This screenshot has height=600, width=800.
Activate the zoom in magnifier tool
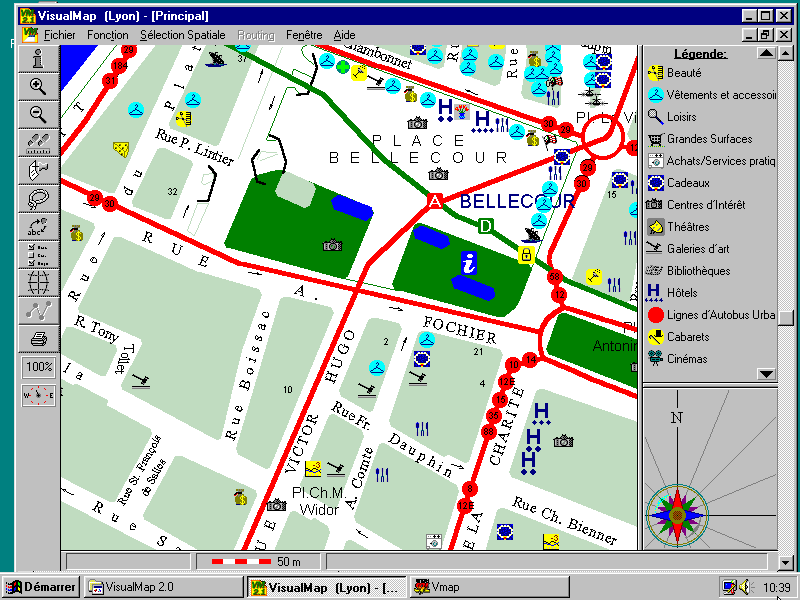(39, 86)
